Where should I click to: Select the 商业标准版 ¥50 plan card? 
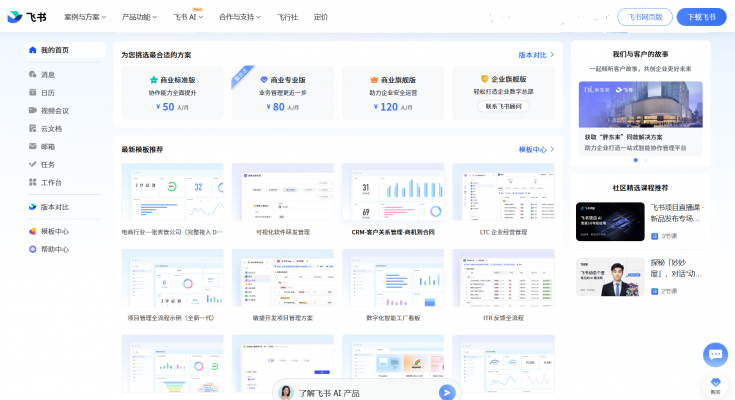[172, 93]
